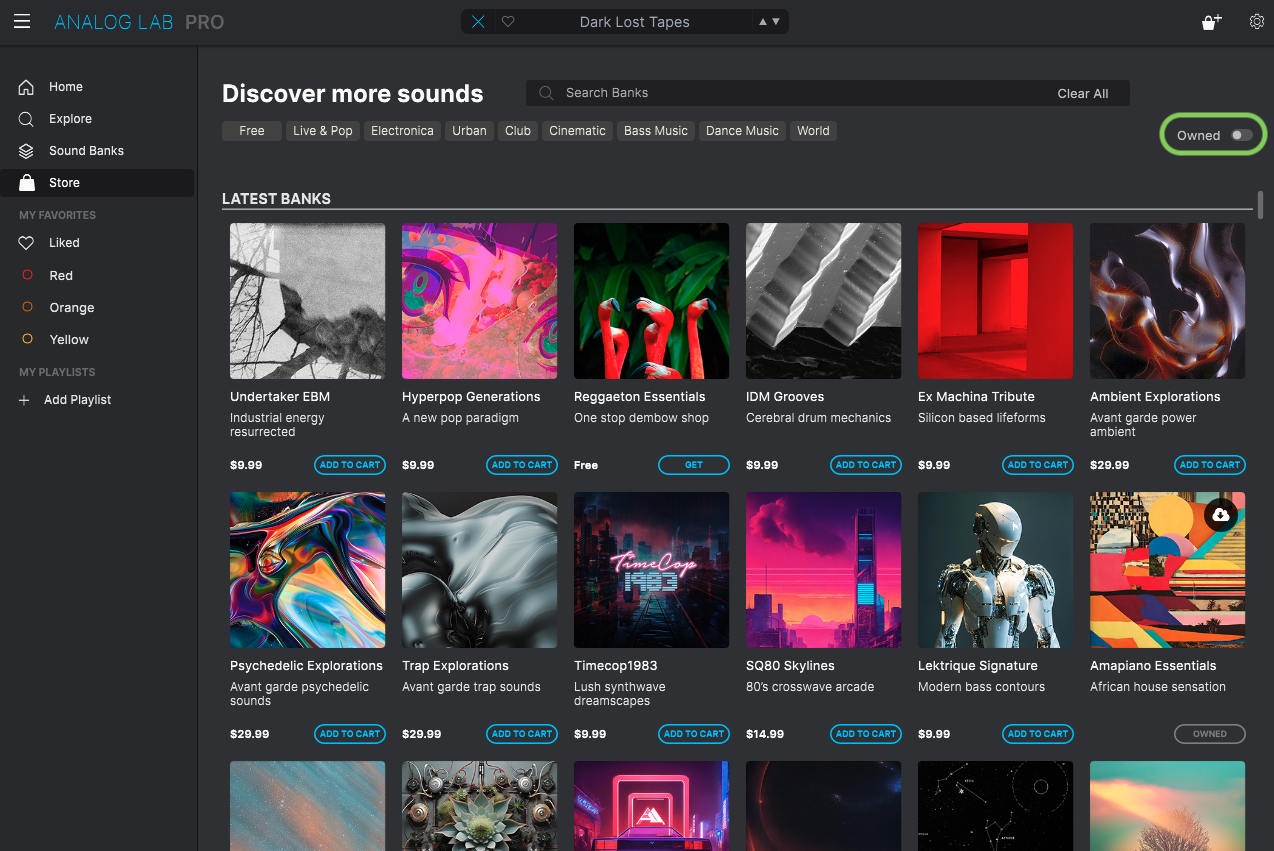Go to Explore in sidebar

pos(70,119)
